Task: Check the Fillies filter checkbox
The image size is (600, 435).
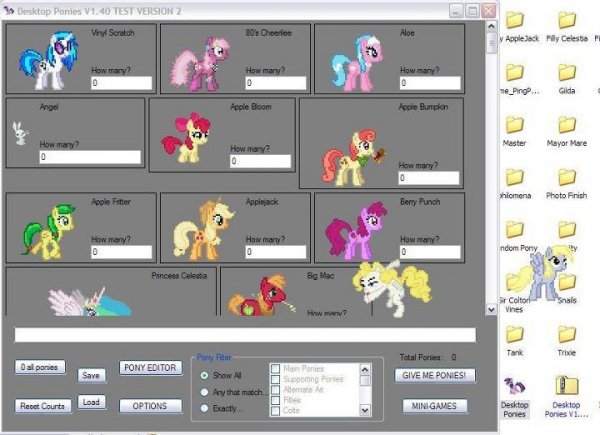Action: pyautogui.click(x=275, y=400)
